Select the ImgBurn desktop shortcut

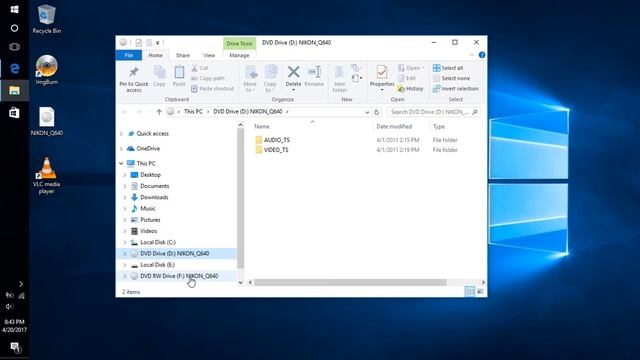click(x=47, y=70)
